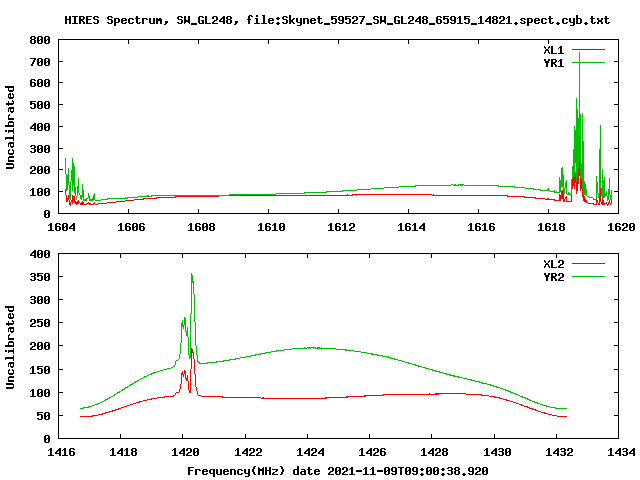This screenshot has width=640, height=480.
Task: Click the 1430 frequency tick label
Action: tap(497, 452)
